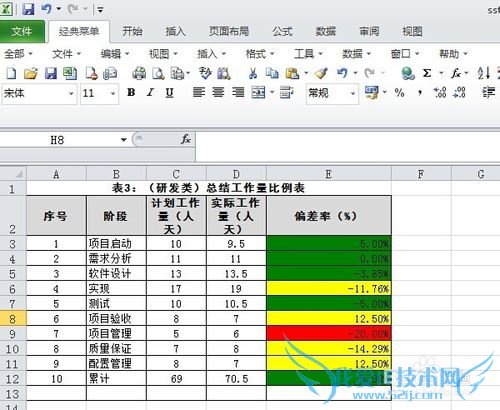Select title cell 表3: (研发类) 总结工作量比例表

tap(209, 188)
